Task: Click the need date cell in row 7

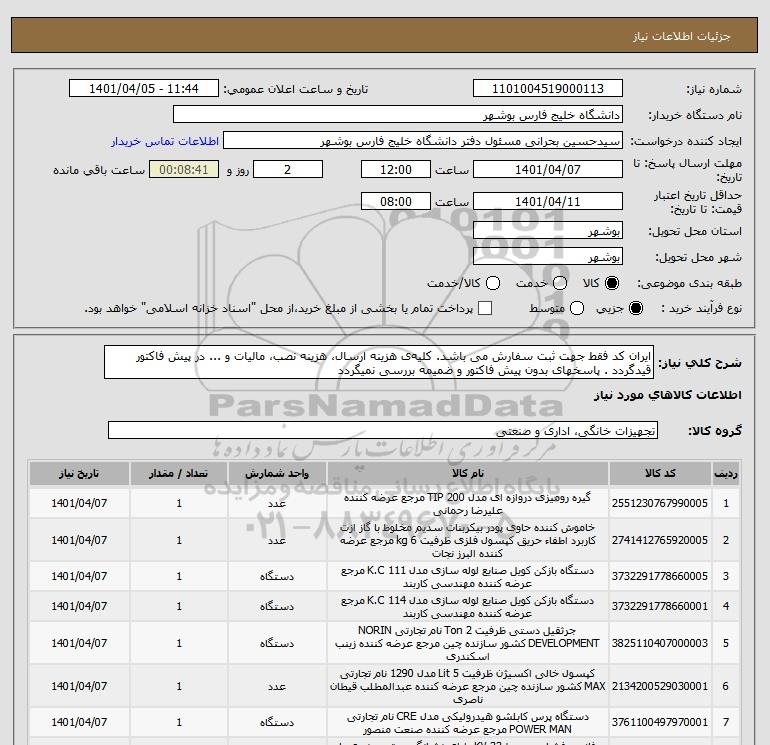Action: [x=79, y=722]
